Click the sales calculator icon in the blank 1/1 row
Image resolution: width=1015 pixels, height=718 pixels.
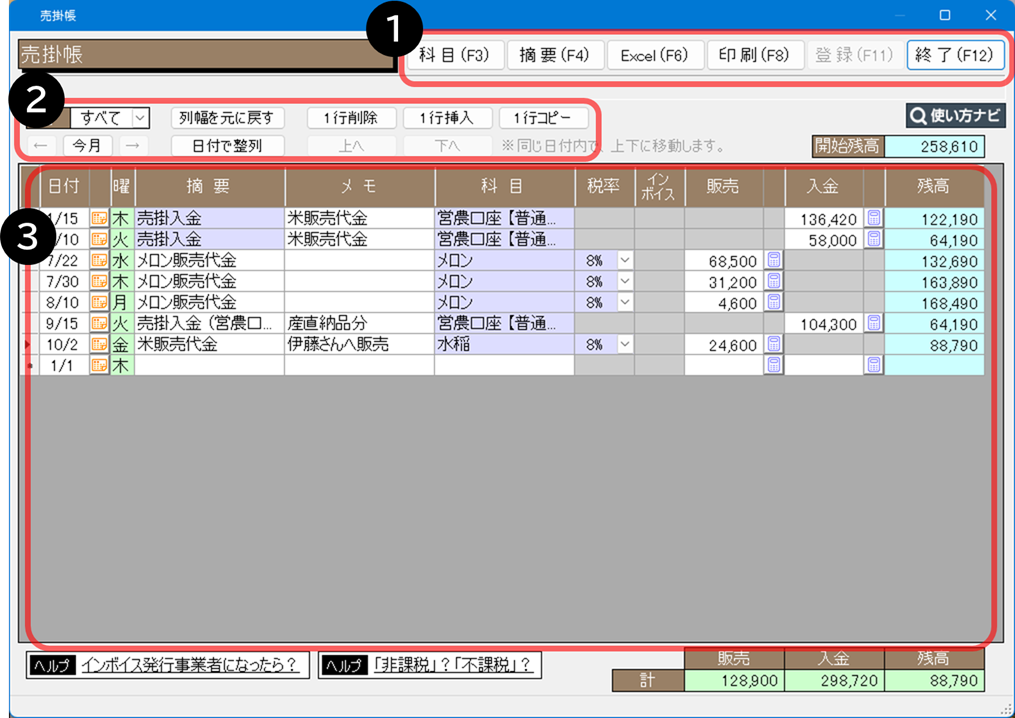773,365
